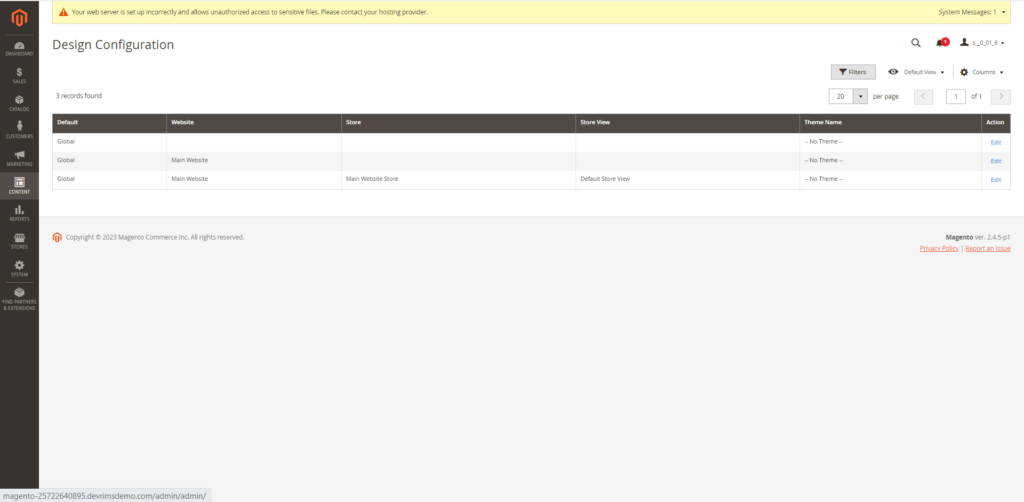Open Find Partners & Extensions
This screenshot has height=502, width=1024.
(19, 299)
